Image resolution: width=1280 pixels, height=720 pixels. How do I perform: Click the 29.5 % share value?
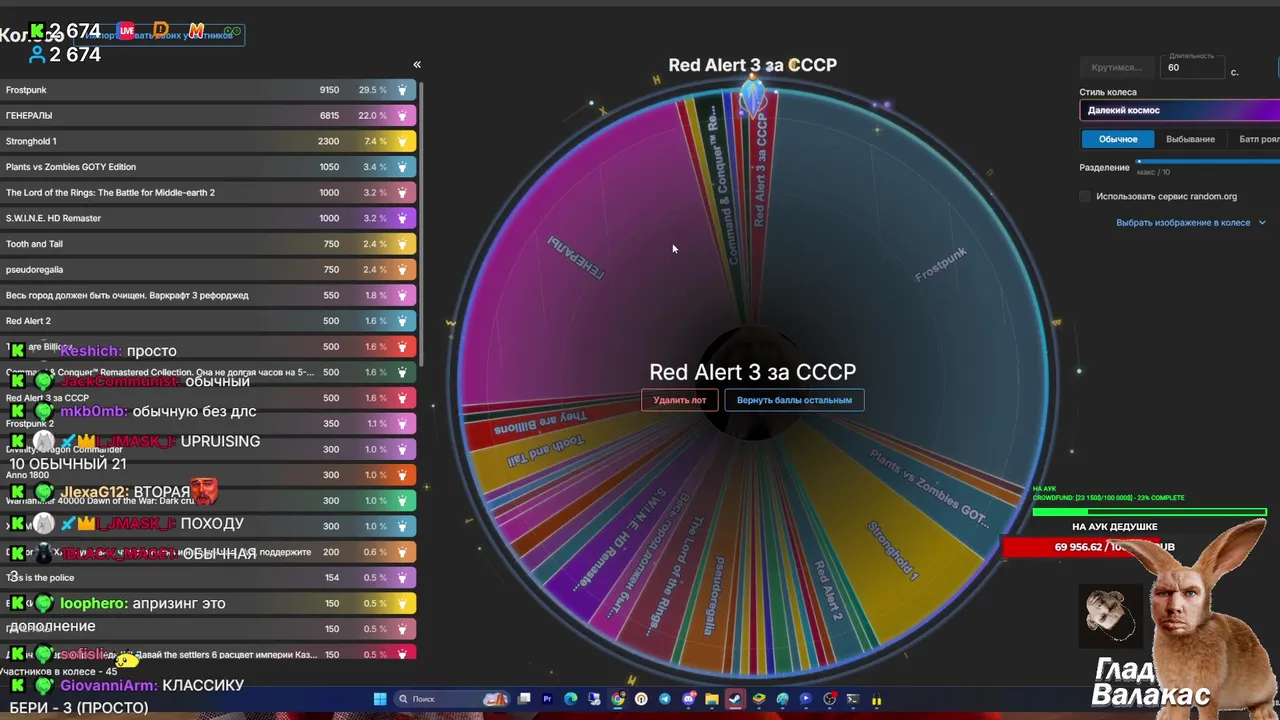click(373, 90)
